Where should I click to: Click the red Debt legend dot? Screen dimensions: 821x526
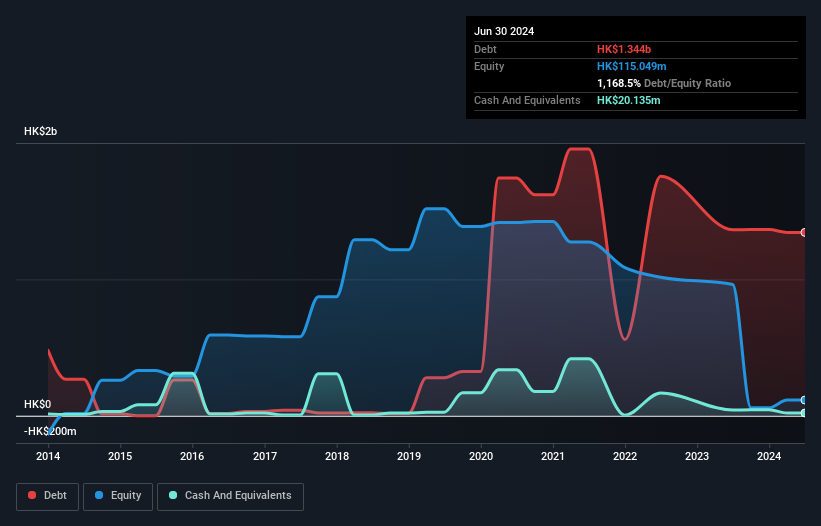pos(32,495)
